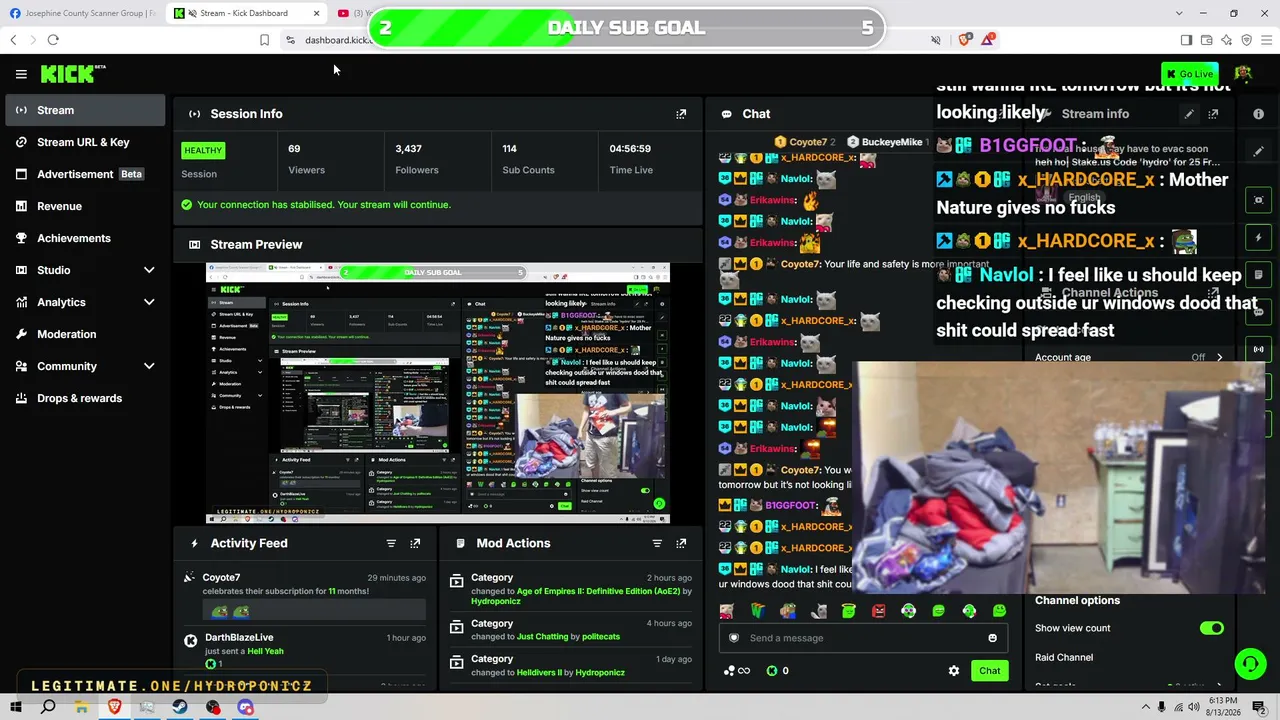Reload the dashboard page

coord(53,40)
